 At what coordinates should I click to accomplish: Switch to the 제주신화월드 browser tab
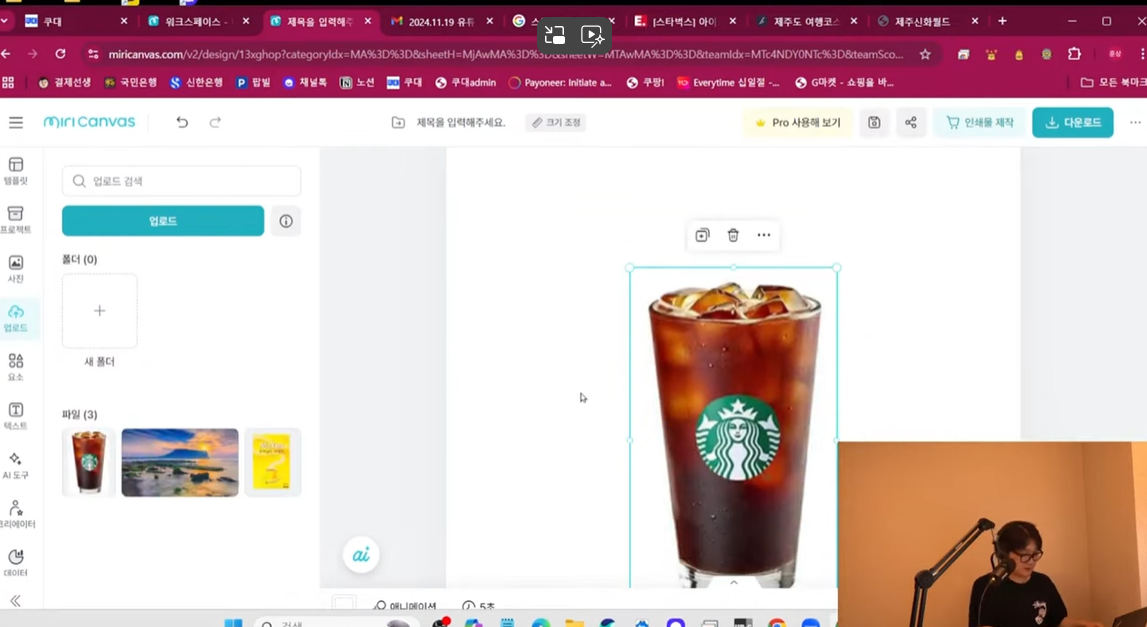(x=929, y=21)
